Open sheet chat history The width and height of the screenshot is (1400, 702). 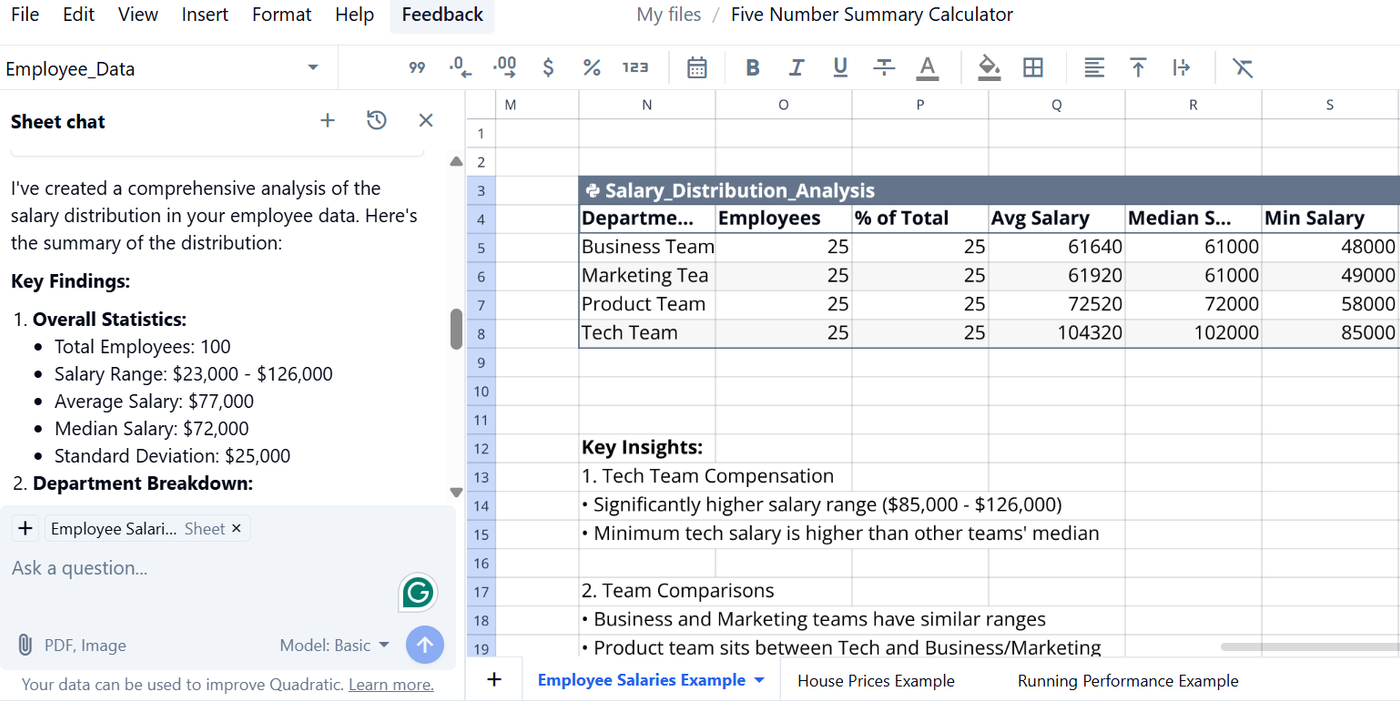pyautogui.click(x=376, y=121)
